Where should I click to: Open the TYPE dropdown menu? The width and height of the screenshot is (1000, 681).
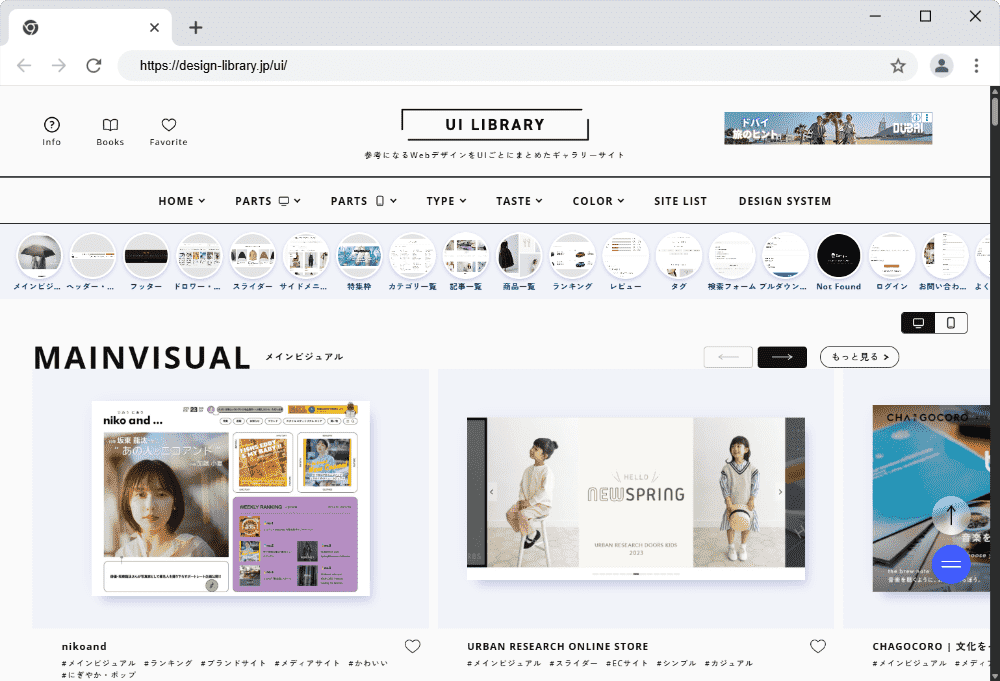[446, 200]
